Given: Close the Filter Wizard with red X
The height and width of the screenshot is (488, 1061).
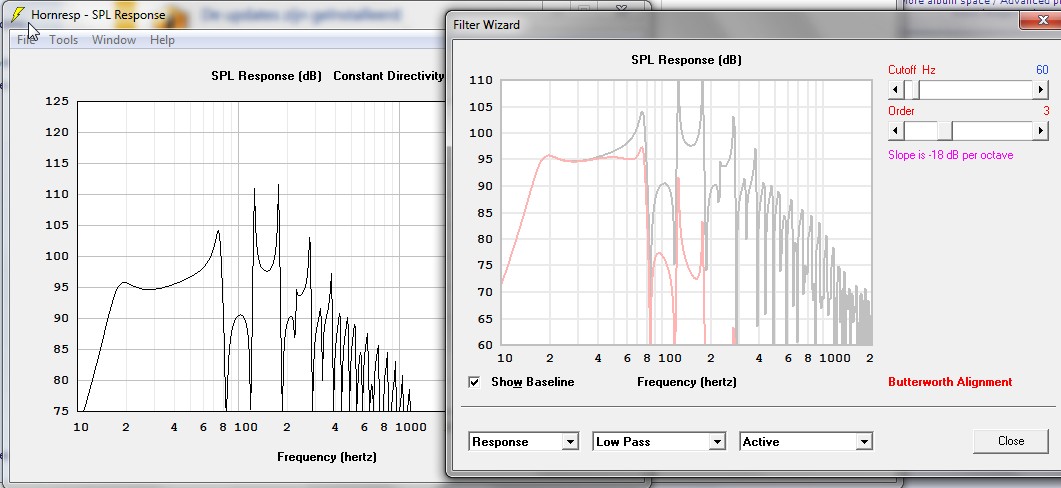Looking at the screenshot, I should (1042, 21).
